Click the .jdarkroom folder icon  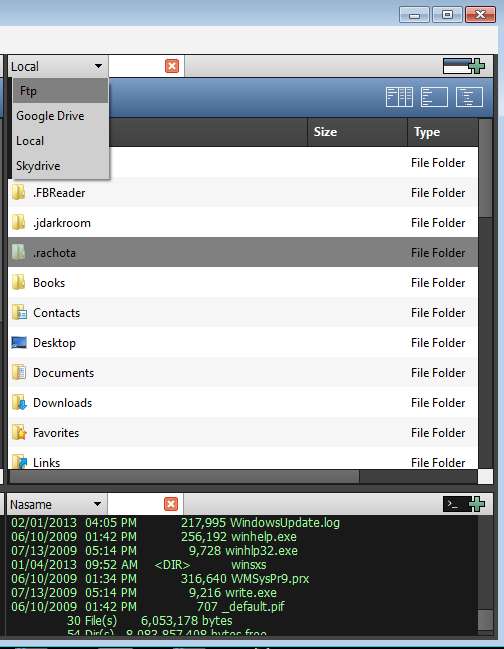19,223
